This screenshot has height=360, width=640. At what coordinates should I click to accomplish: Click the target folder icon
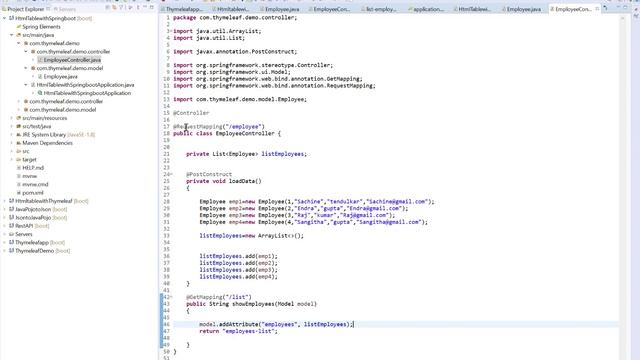pos(19,160)
